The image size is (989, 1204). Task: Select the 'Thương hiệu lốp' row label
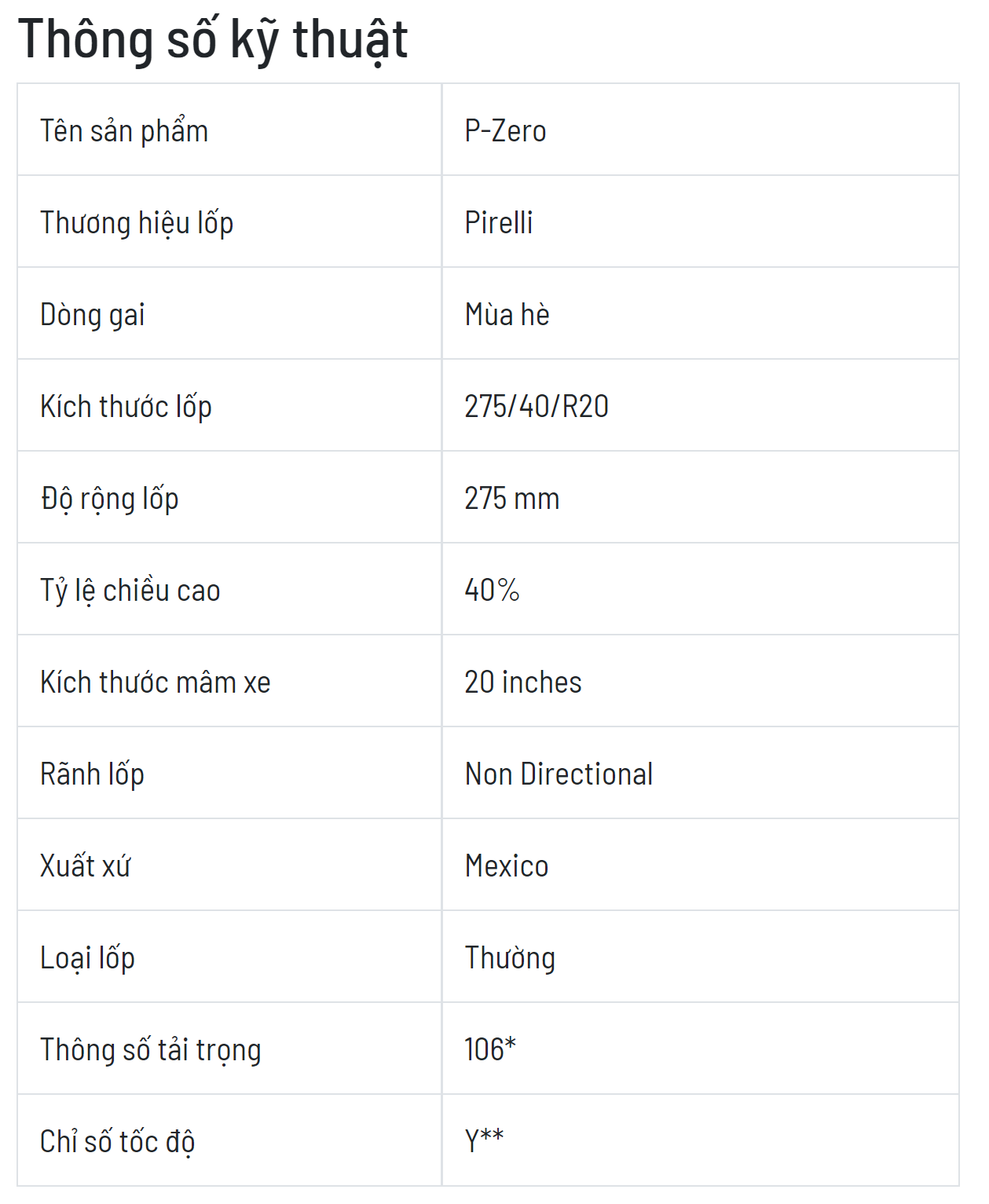[137, 223]
